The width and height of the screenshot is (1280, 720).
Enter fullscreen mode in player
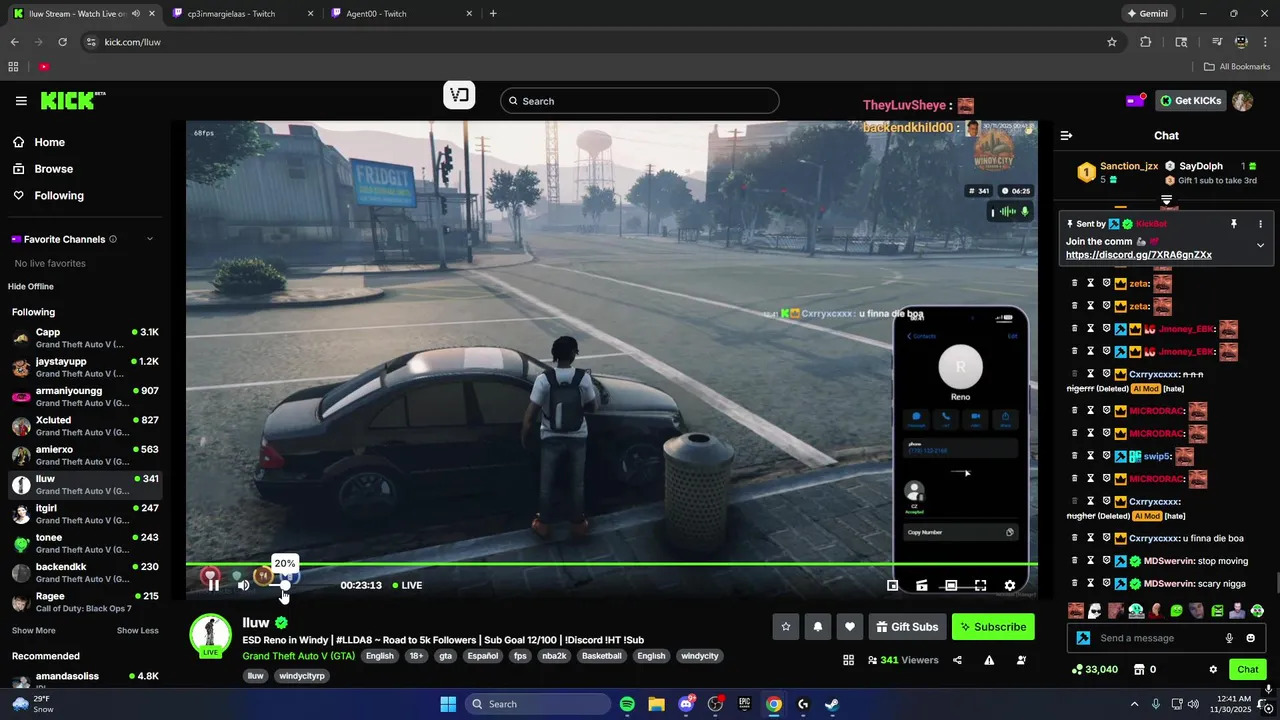[x=981, y=586]
